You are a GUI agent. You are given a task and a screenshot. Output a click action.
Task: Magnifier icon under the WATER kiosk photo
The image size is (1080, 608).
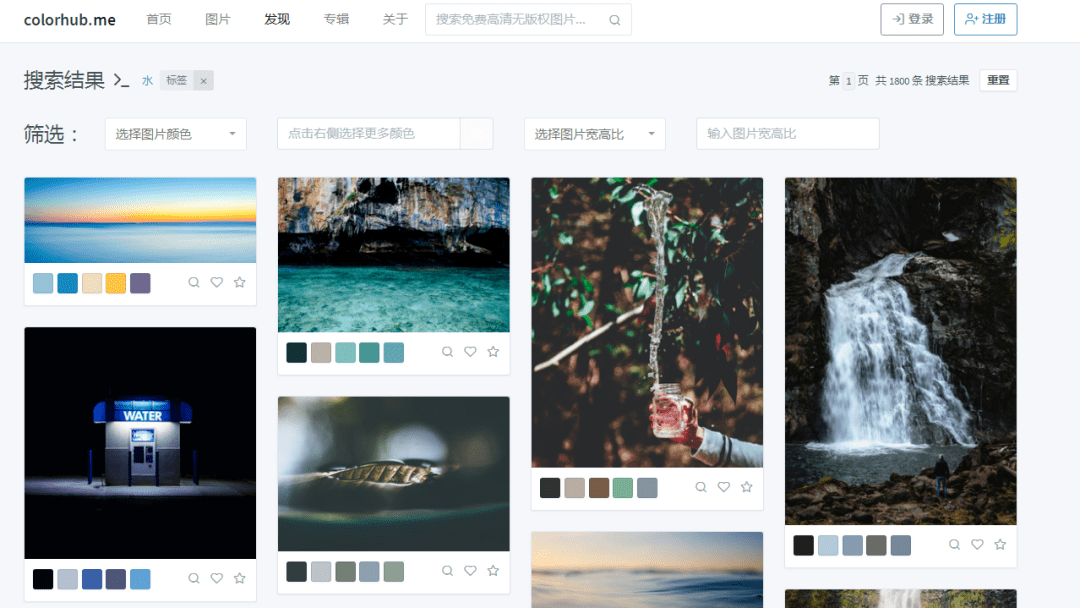coord(194,578)
